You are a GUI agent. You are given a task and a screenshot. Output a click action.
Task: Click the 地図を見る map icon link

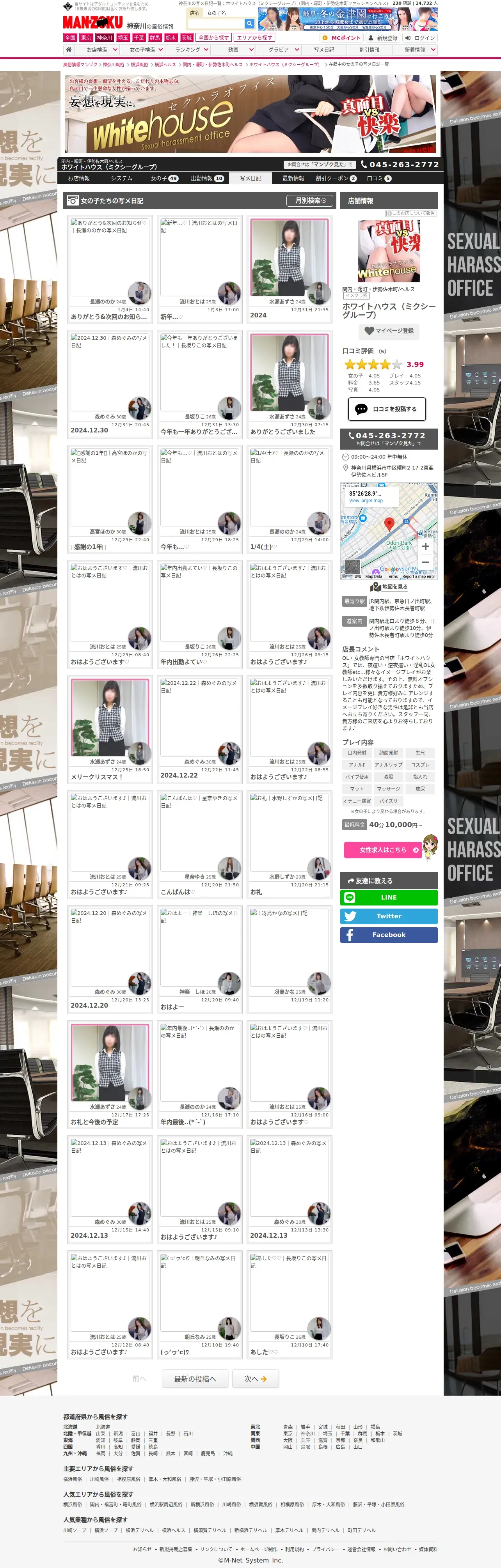(x=389, y=587)
